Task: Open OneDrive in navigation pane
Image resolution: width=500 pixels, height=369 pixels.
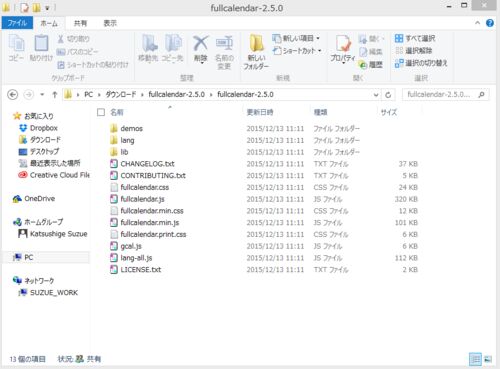Action: (x=34, y=199)
